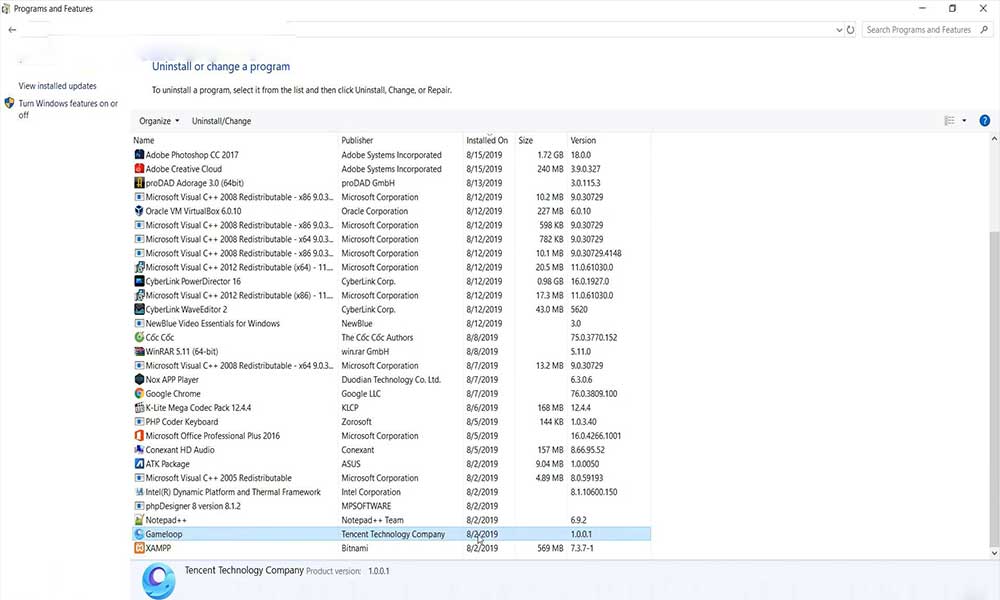Open Turn Windows features on or off

coord(68,108)
